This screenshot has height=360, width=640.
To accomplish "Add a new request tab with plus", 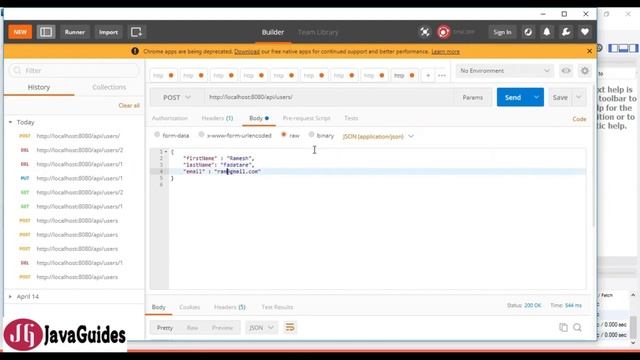I will coord(428,76).
